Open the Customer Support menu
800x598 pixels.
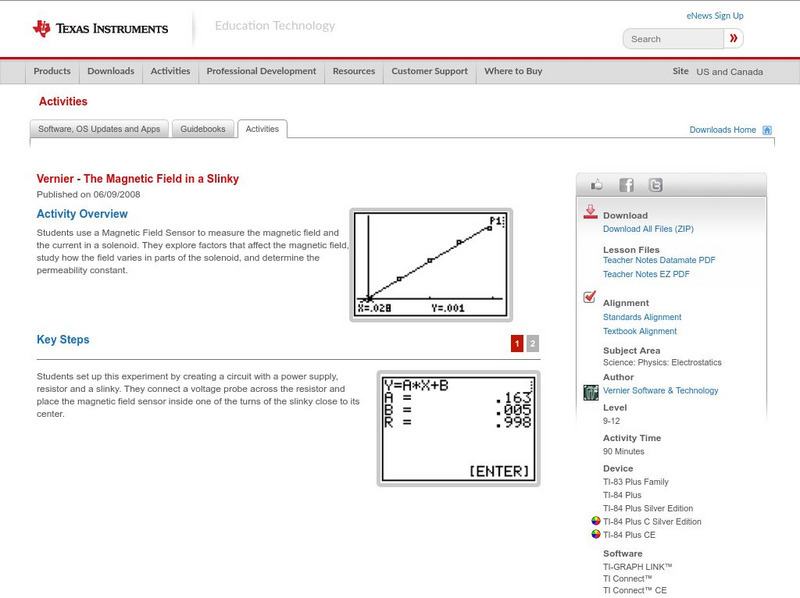[x=428, y=71]
